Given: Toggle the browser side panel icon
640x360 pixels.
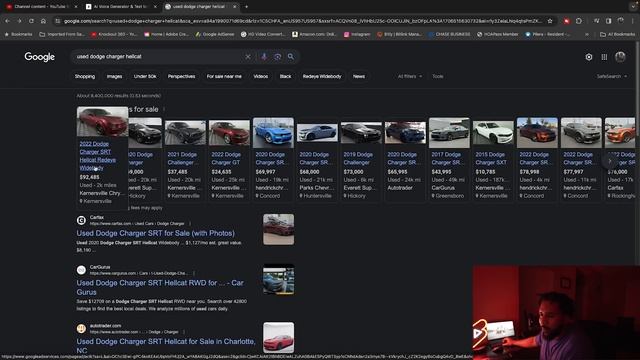Looking at the screenshot, I should [x=609, y=21].
